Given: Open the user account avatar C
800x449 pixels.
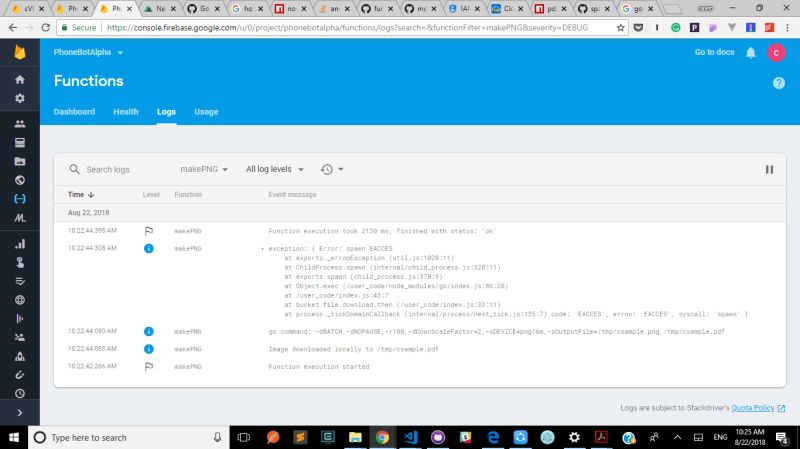Looking at the screenshot, I should click(x=776, y=53).
